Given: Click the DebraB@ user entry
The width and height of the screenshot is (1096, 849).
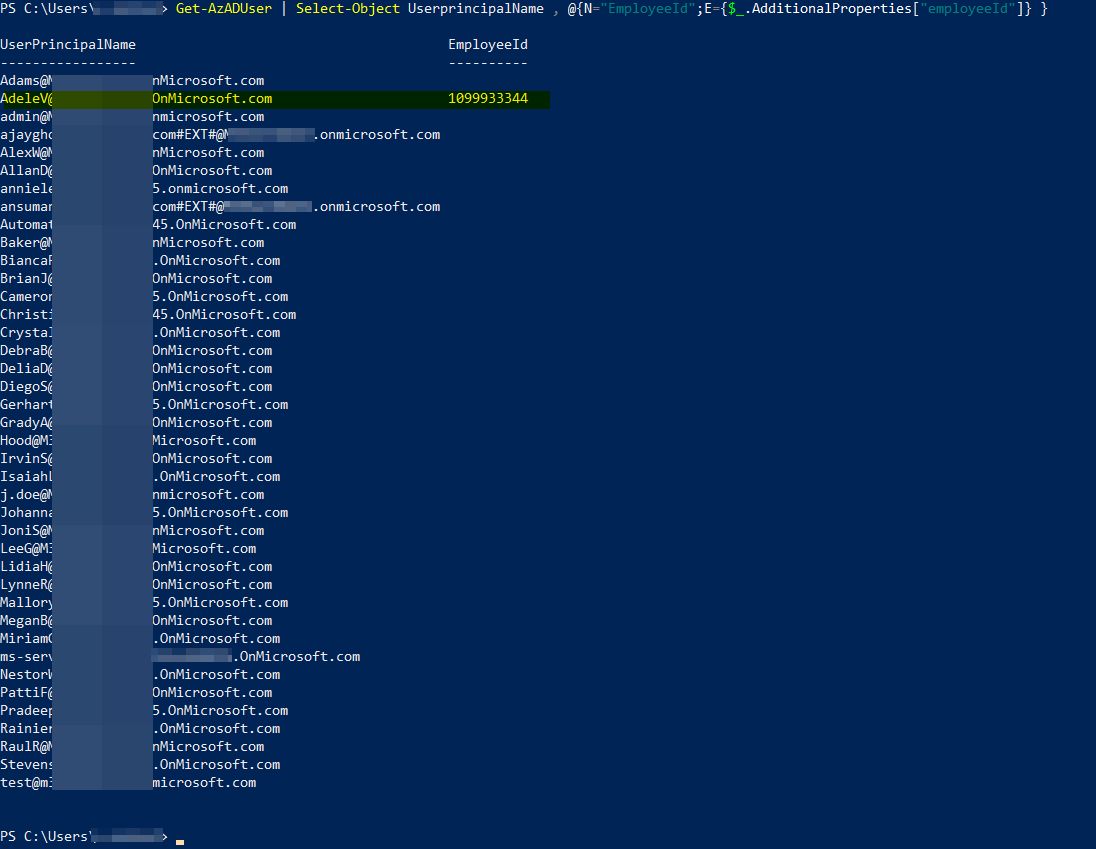Looking at the screenshot, I should pos(136,351).
